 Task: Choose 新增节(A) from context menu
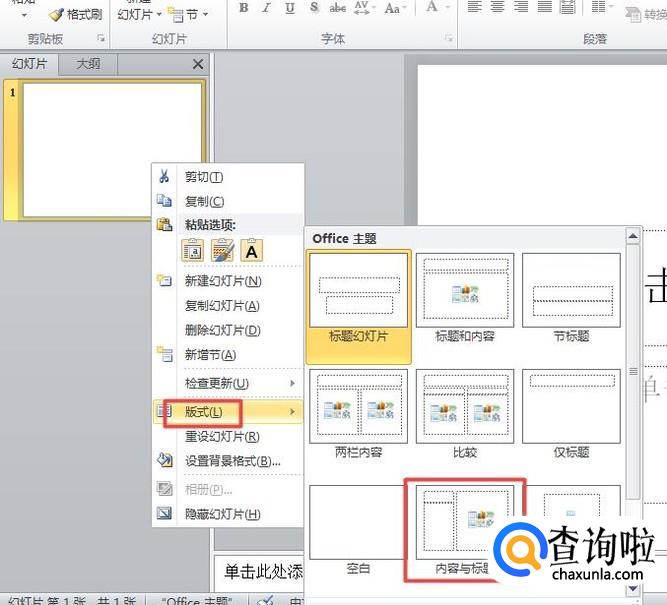pos(228,355)
